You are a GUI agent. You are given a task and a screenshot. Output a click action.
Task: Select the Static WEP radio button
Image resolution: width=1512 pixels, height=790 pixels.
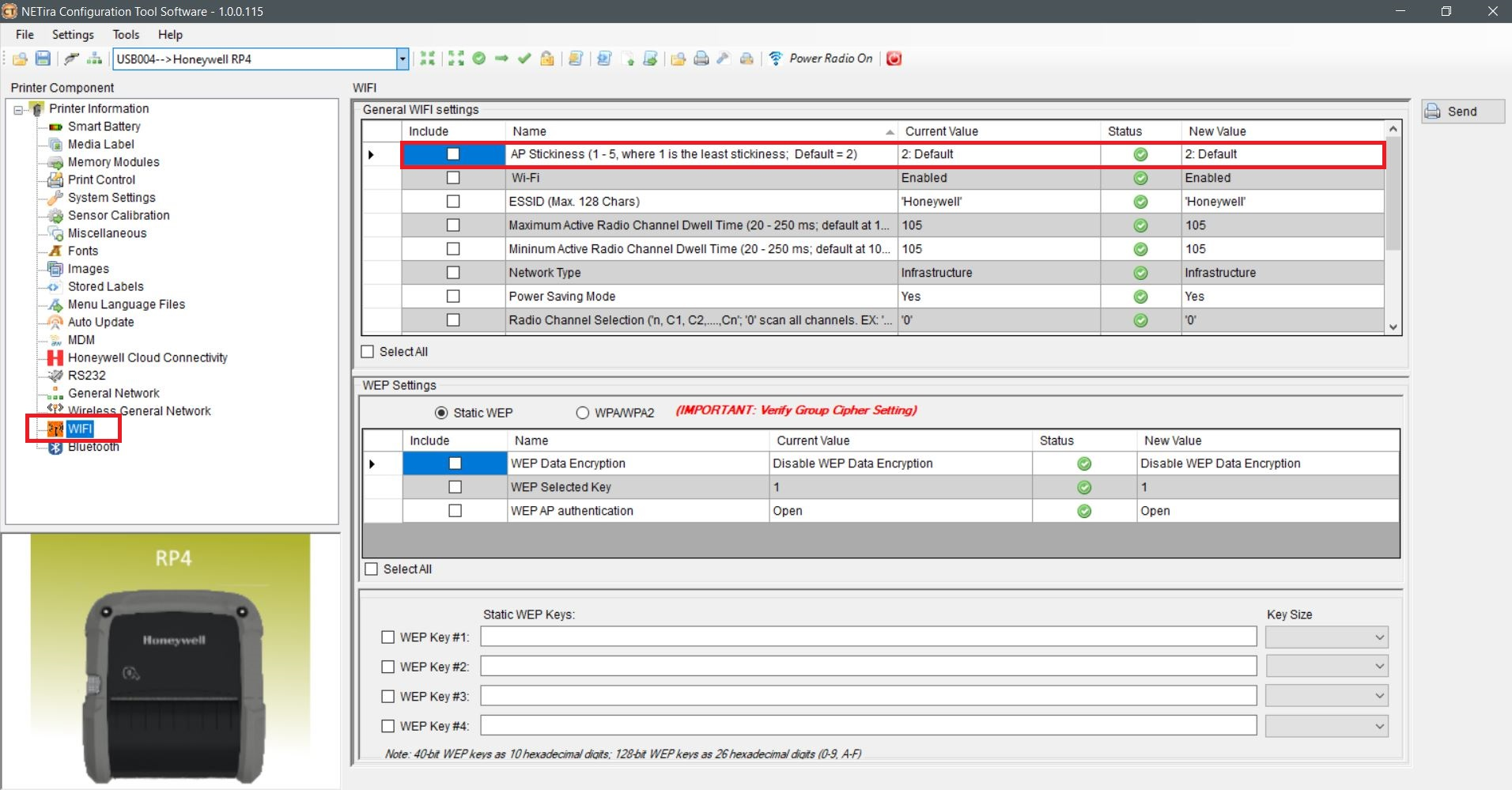click(441, 413)
